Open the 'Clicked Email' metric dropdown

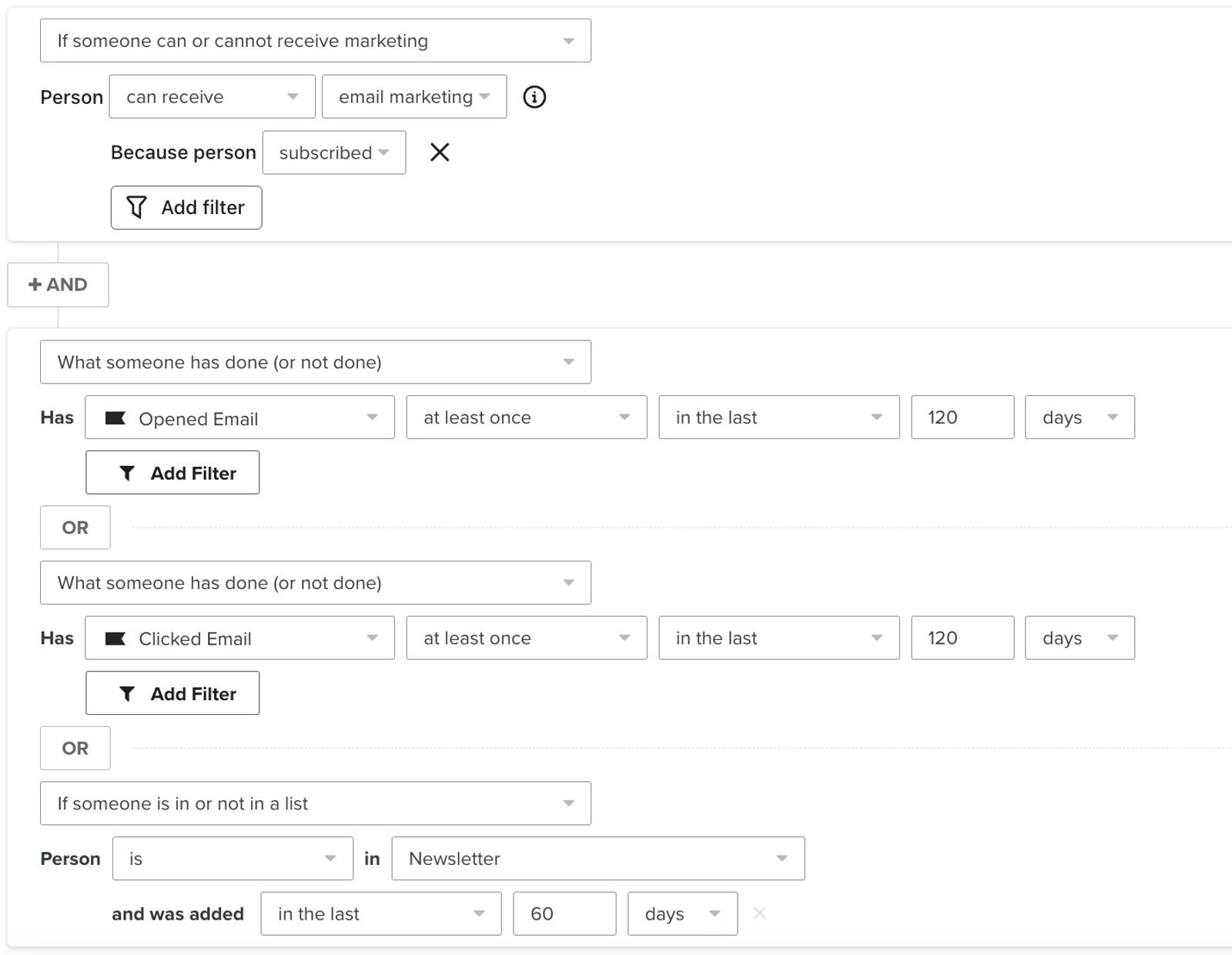coord(240,638)
